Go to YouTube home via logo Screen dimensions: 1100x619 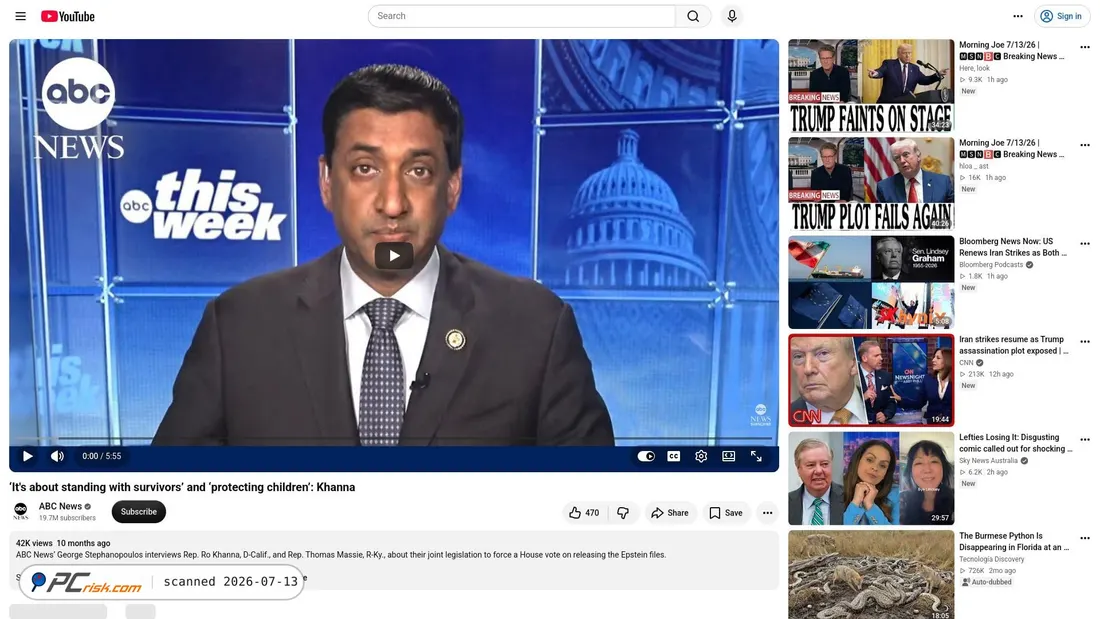pyautogui.click(x=67, y=16)
